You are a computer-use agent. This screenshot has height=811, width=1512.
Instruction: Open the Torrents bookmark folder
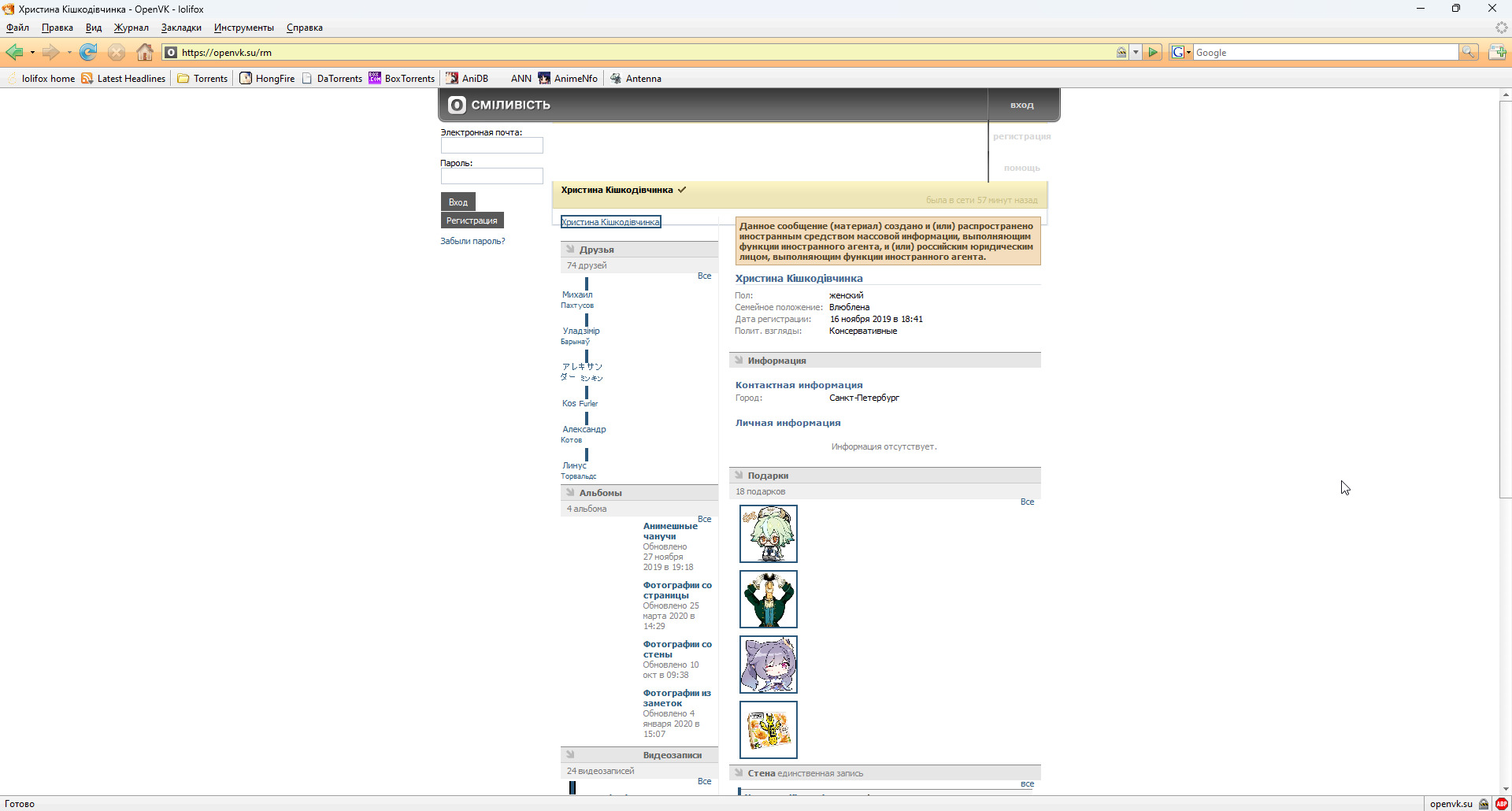coord(202,79)
